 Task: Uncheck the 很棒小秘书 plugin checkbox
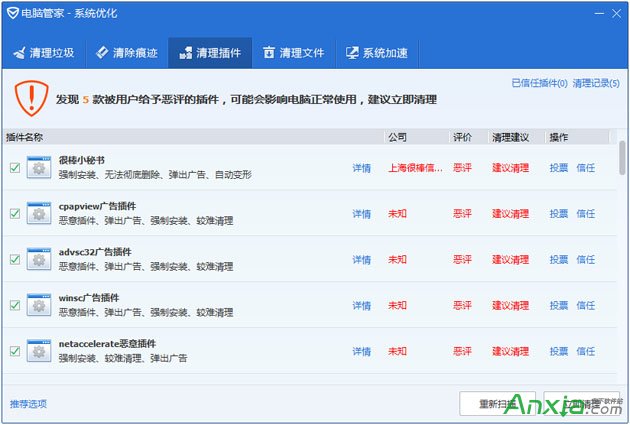(x=14, y=168)
